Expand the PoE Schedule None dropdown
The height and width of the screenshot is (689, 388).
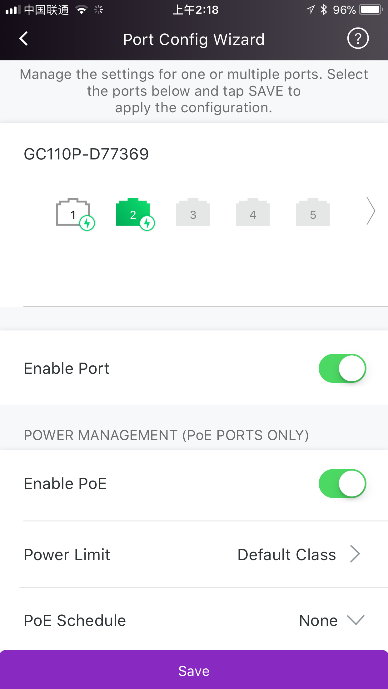(x=355, y=620)
